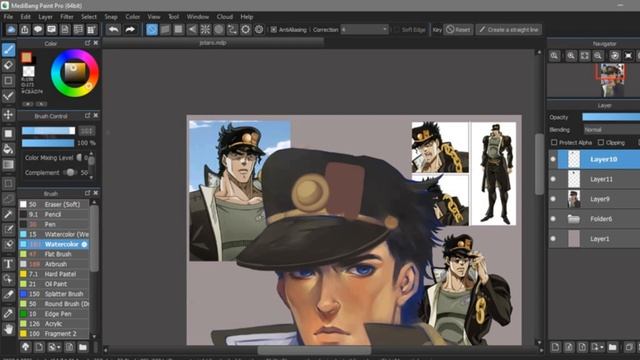Screen dimensions: 640x360
Task: Click the Reset button
Action: coord(458,29)
